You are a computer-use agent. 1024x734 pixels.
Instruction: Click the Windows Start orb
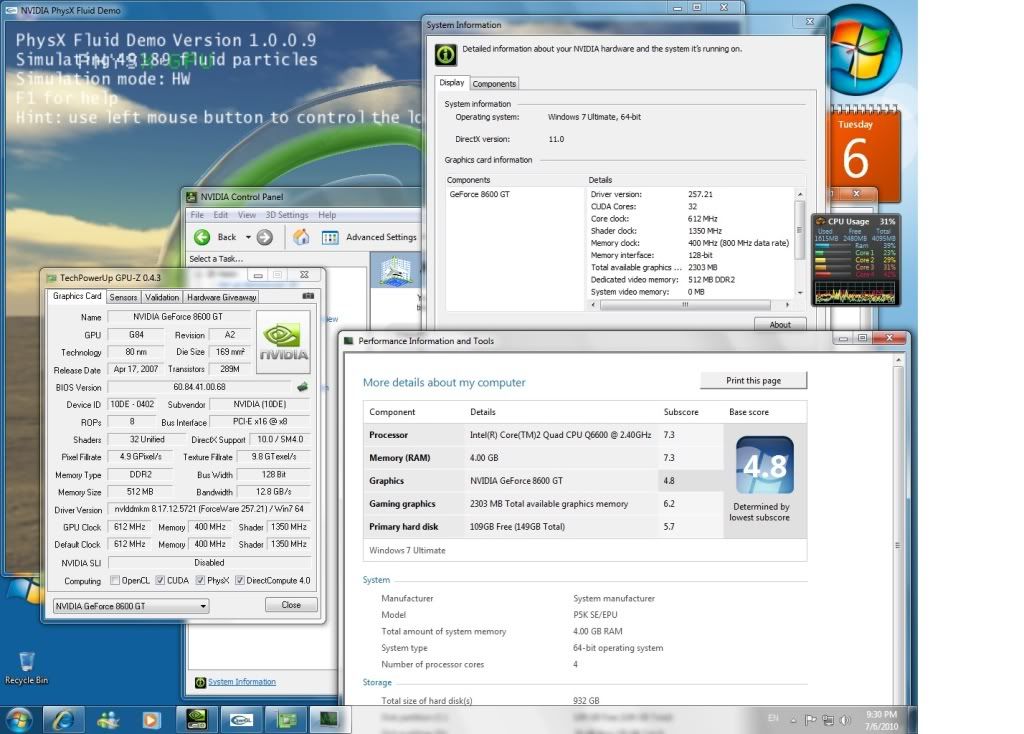[x=19, y=718]
